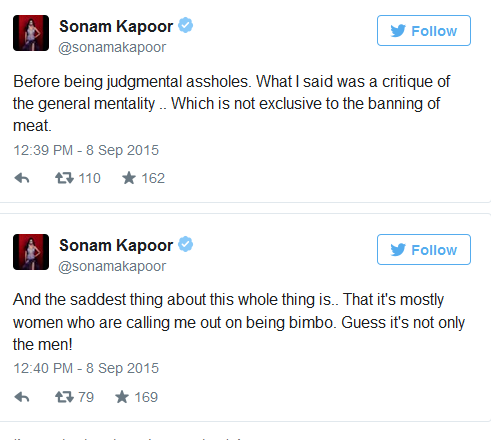491x440 pixels.
Task: Click reply arrow on second tweet
Action: (x=22, y=397)
